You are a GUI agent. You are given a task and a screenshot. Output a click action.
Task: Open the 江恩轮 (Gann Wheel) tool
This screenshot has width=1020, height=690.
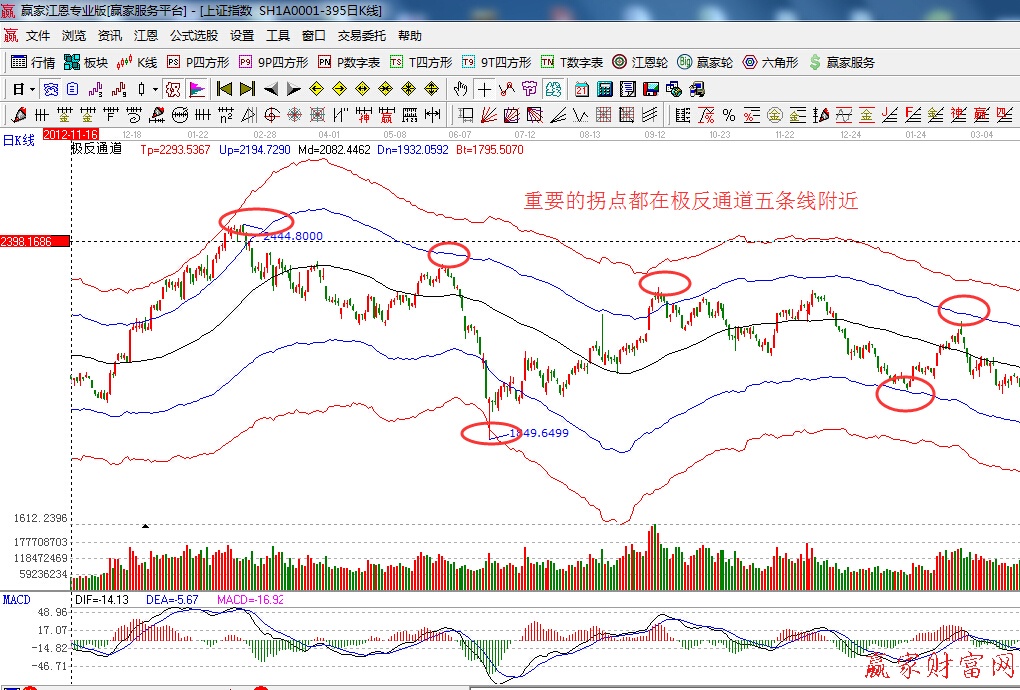click(x=644, y=62)
